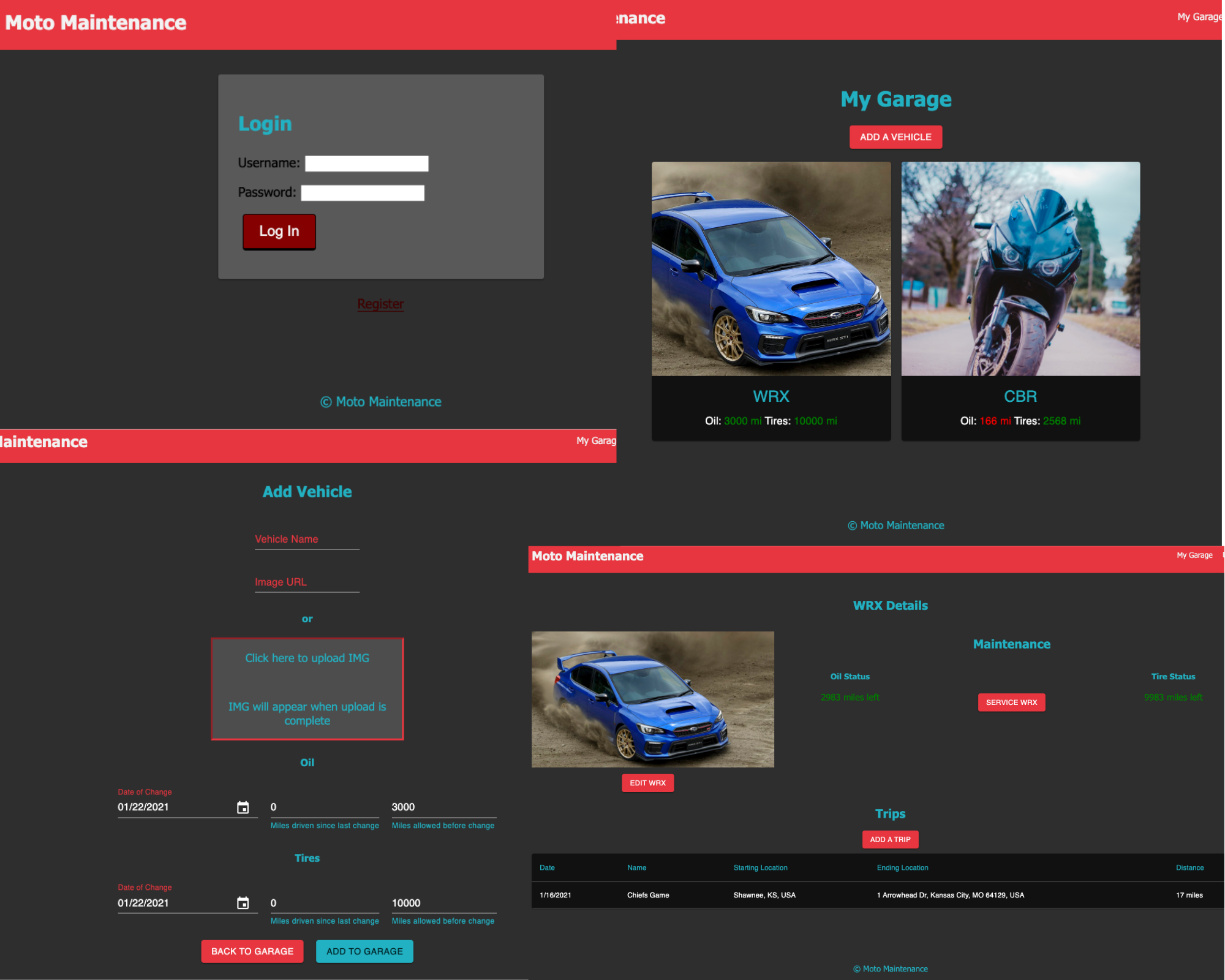Open My Garage in Add Vehicle navbar
1225x980 pixels.
point(596,441)
